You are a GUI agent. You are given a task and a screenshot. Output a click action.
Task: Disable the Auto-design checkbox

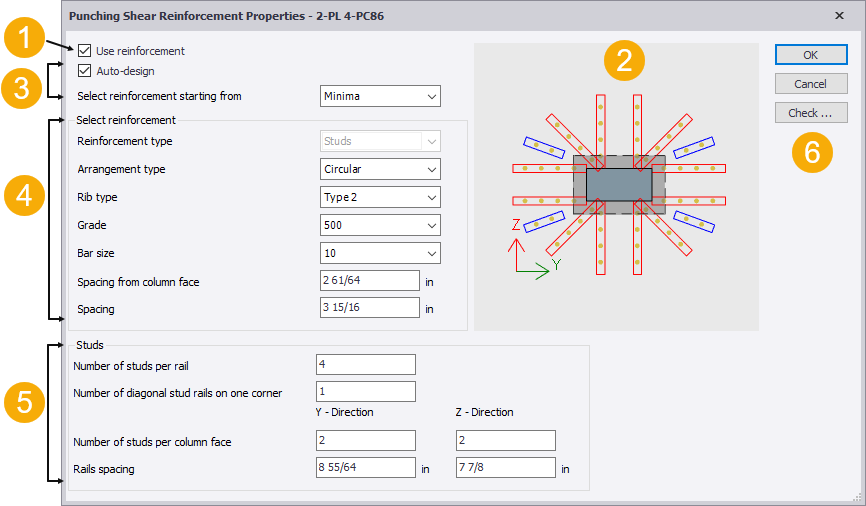(x=85, y=71)
